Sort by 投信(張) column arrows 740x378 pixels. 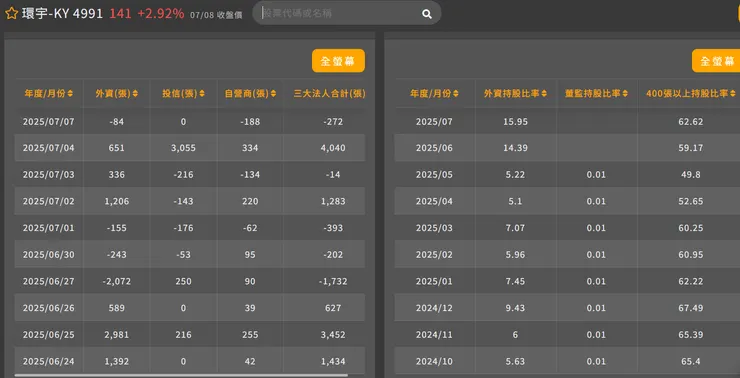(x=202, y=93)
